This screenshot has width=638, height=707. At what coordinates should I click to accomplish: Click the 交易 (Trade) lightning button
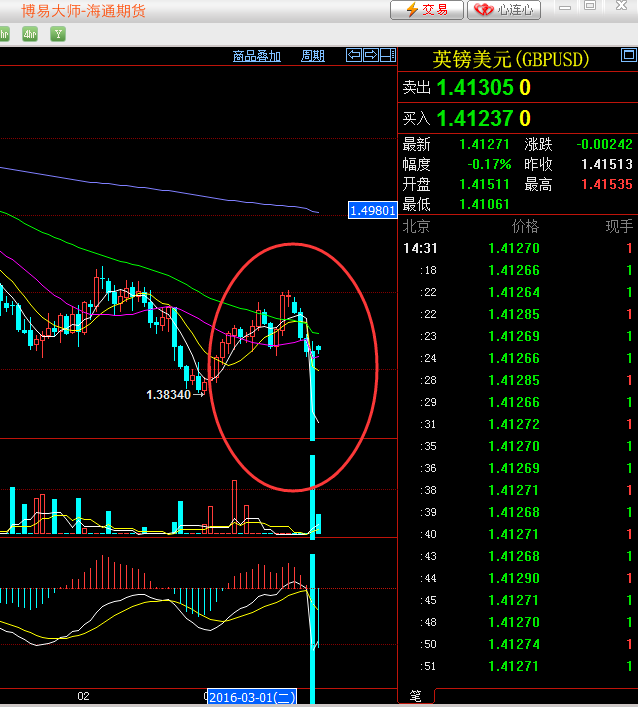tap(426, 10)
